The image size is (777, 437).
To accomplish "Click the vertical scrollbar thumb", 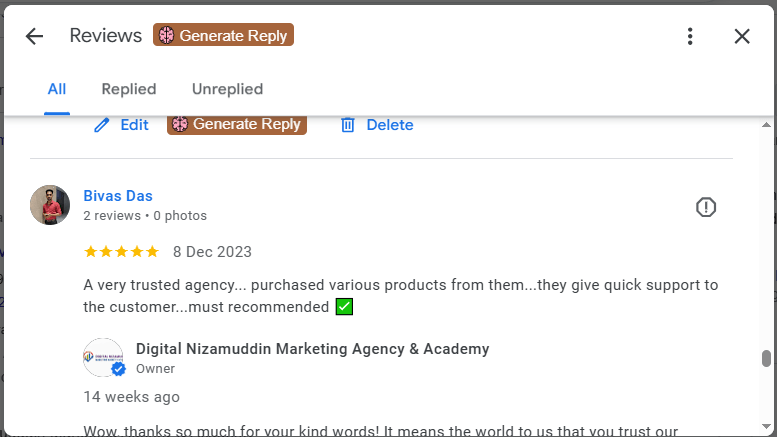I will [x=767, y=359].
